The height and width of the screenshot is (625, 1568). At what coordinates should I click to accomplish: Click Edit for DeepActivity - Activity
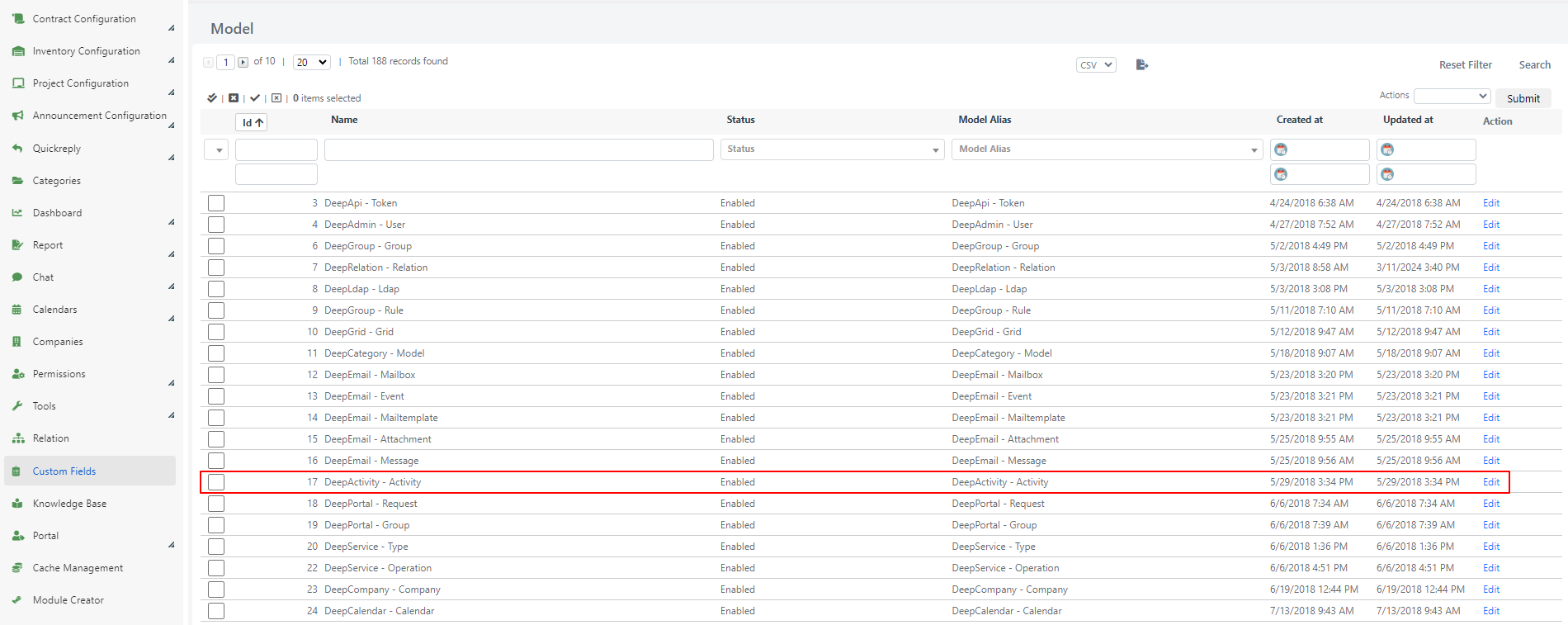click(1491, 482)
